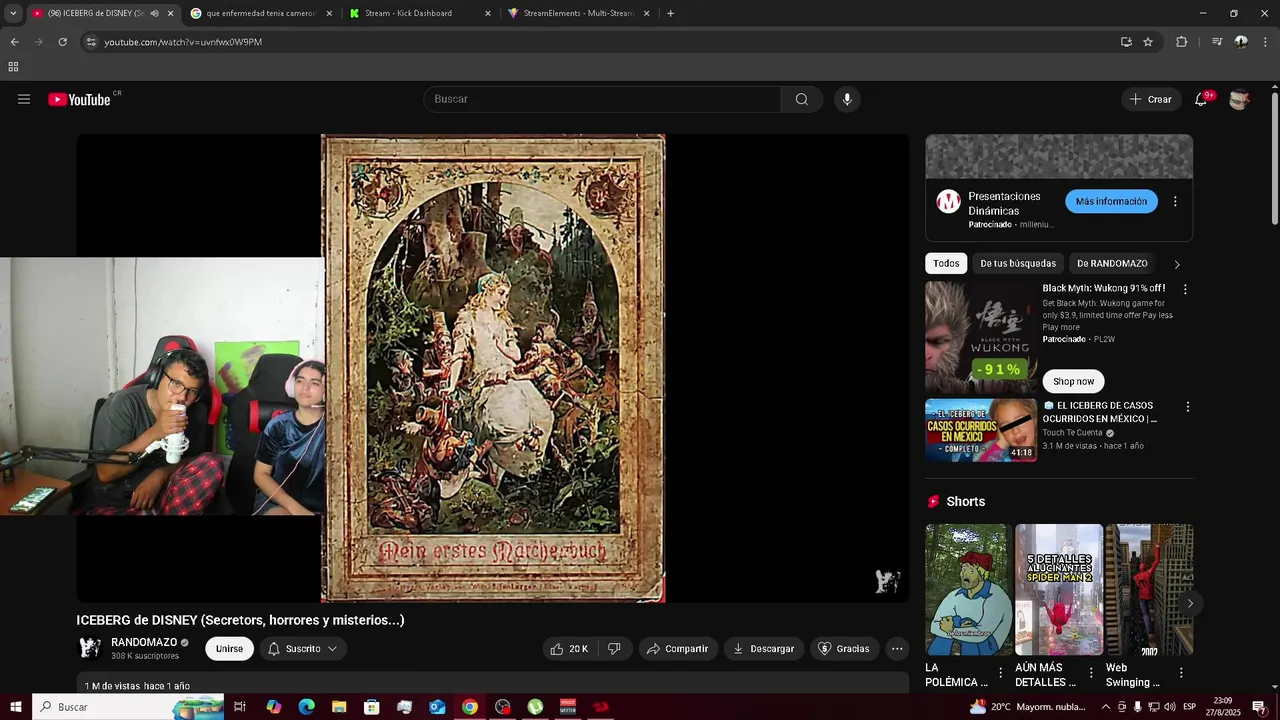Install or cast page icon in address bar

[x=1126, y=42]
